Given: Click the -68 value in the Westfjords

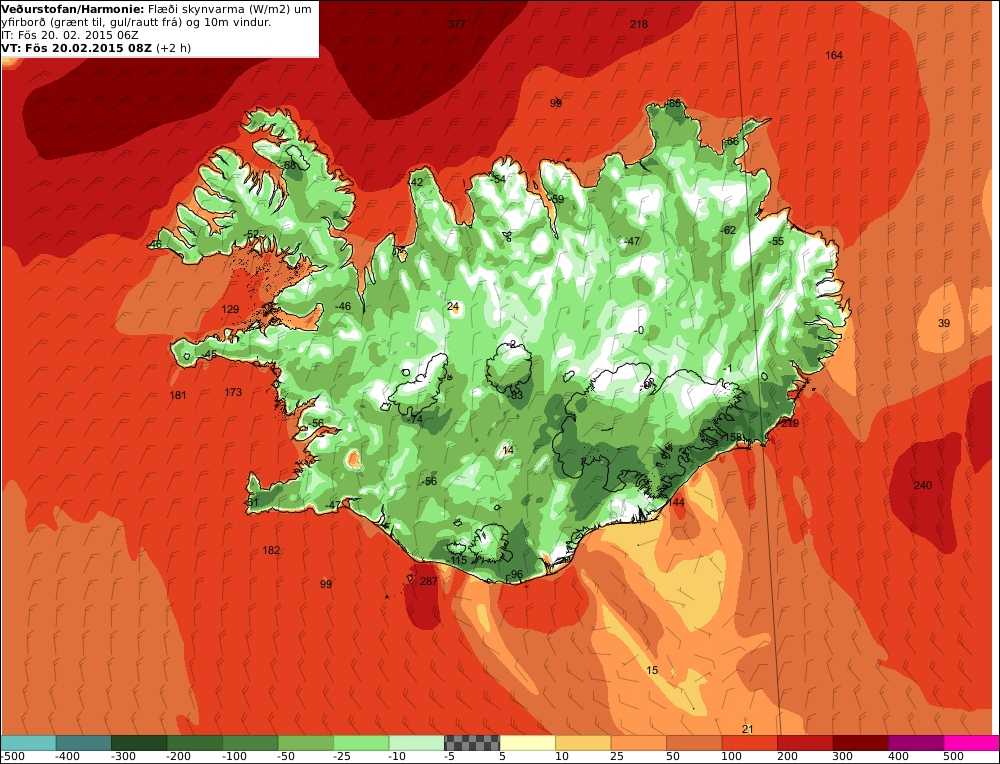Looking at the screenshot, I should coord(290,165).
